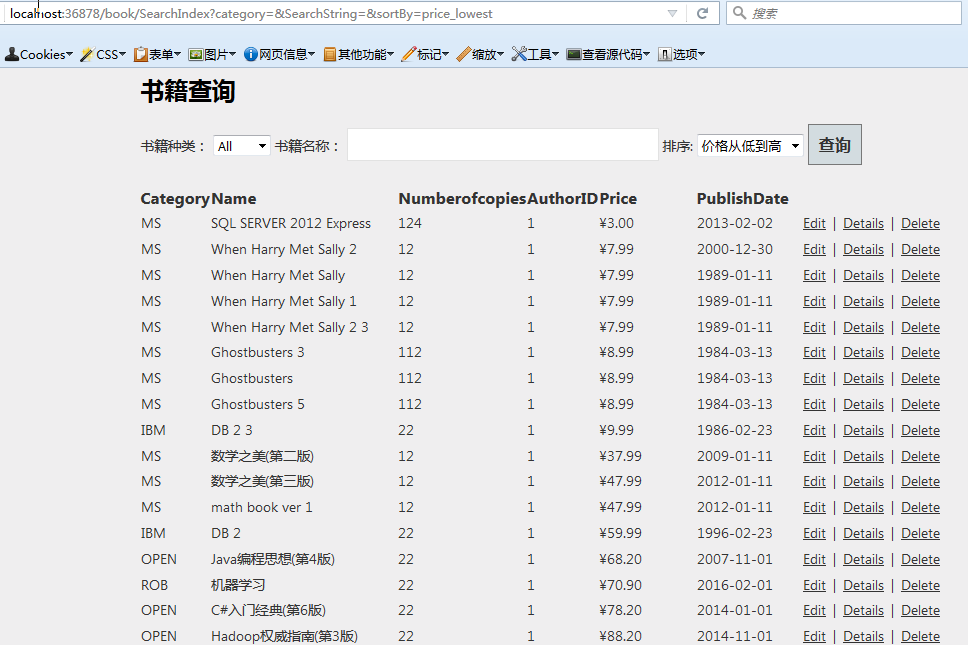Click the Category column header
The image size is (968, 645).
tap(175, 199)
